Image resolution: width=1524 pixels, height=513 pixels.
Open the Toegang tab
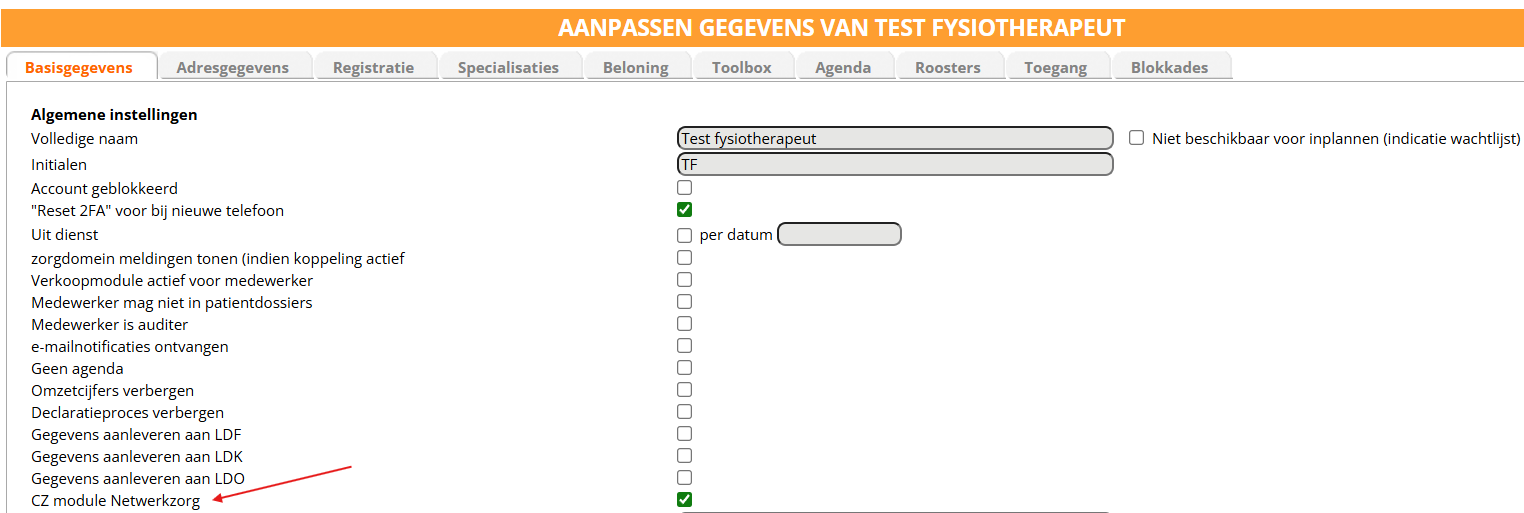pyautogui.click(x=1056, y=68)
